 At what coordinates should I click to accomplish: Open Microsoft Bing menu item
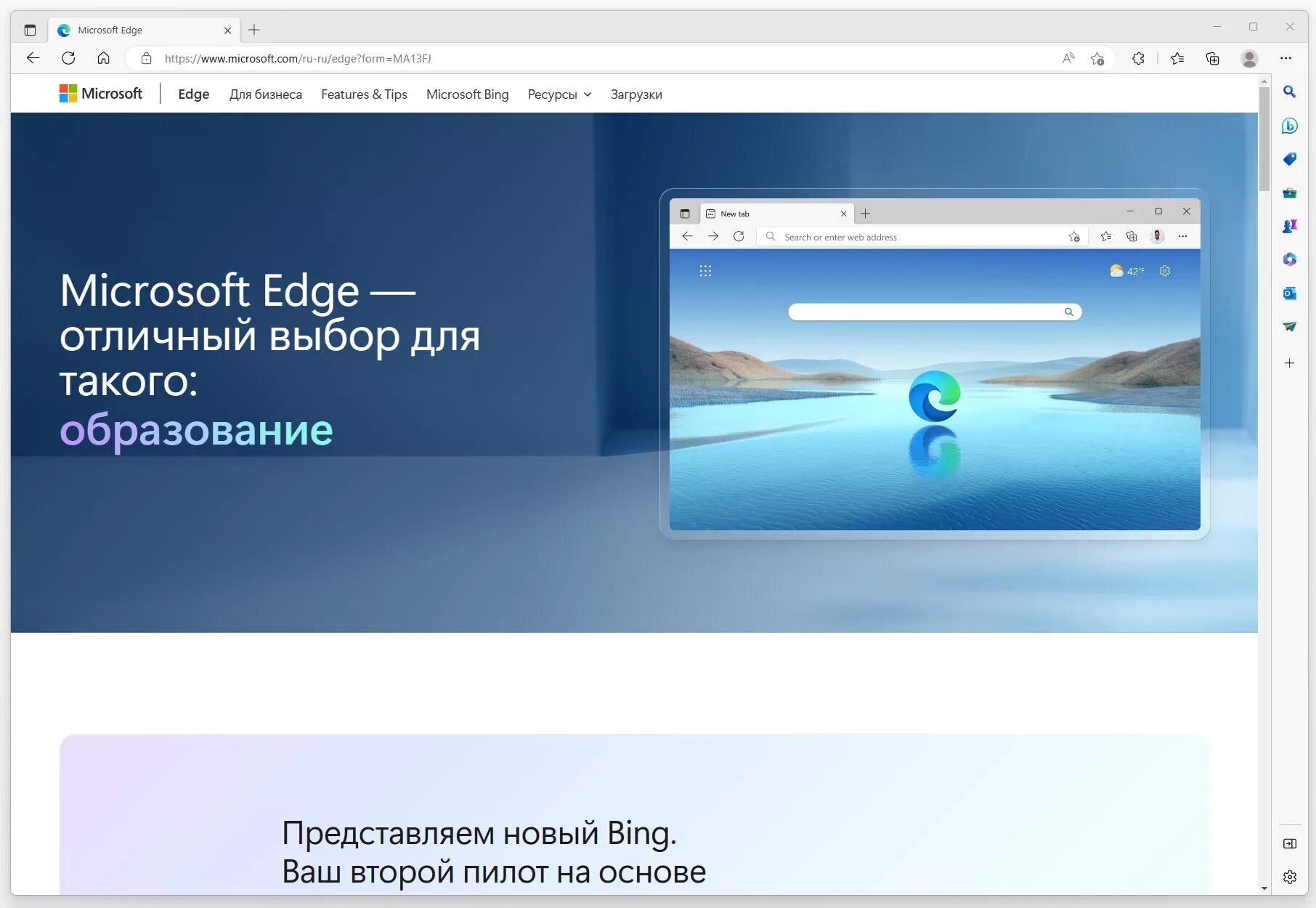click(x=467, y=94)
